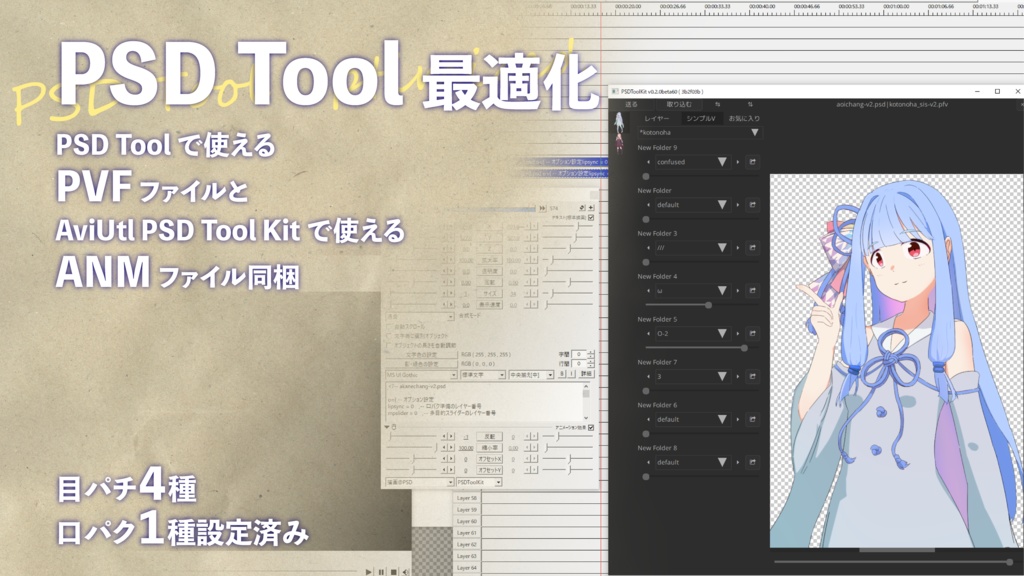Select red-dressed character thumbnail in PSDToolKit sidebar
Image resolution: width=1024 pixels, height=576 pixels.
click(619, 144)
